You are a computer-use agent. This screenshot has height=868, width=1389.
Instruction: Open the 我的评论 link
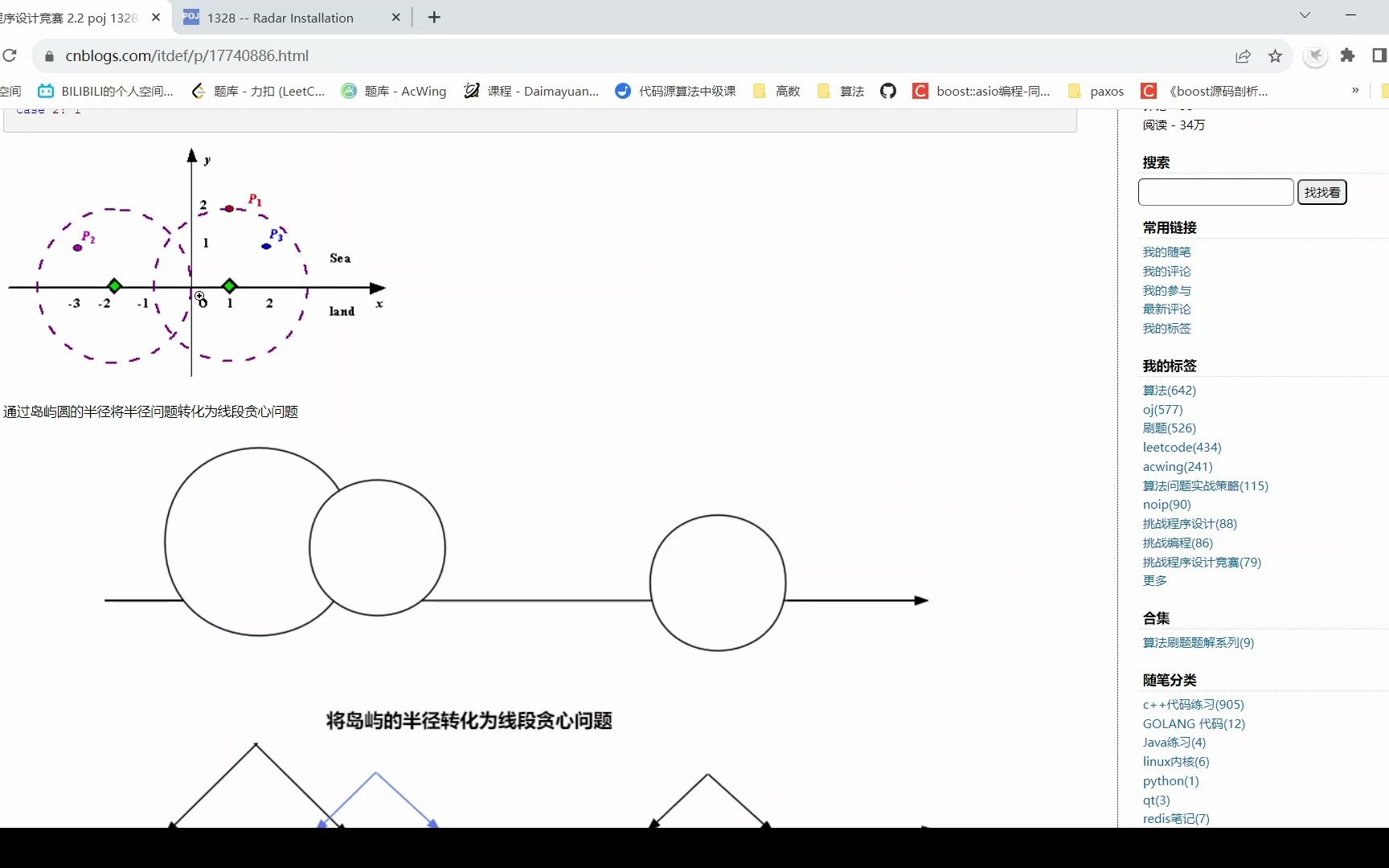(1166, 272)
